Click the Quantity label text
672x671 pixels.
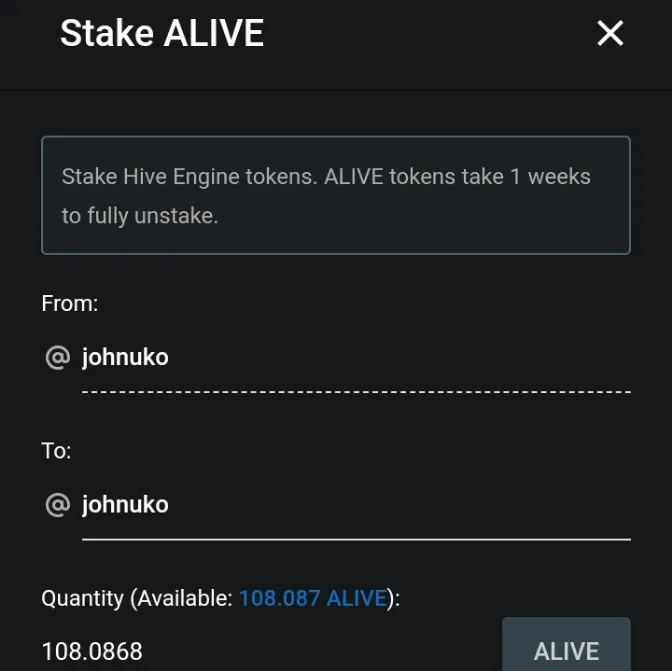point(83,598)
